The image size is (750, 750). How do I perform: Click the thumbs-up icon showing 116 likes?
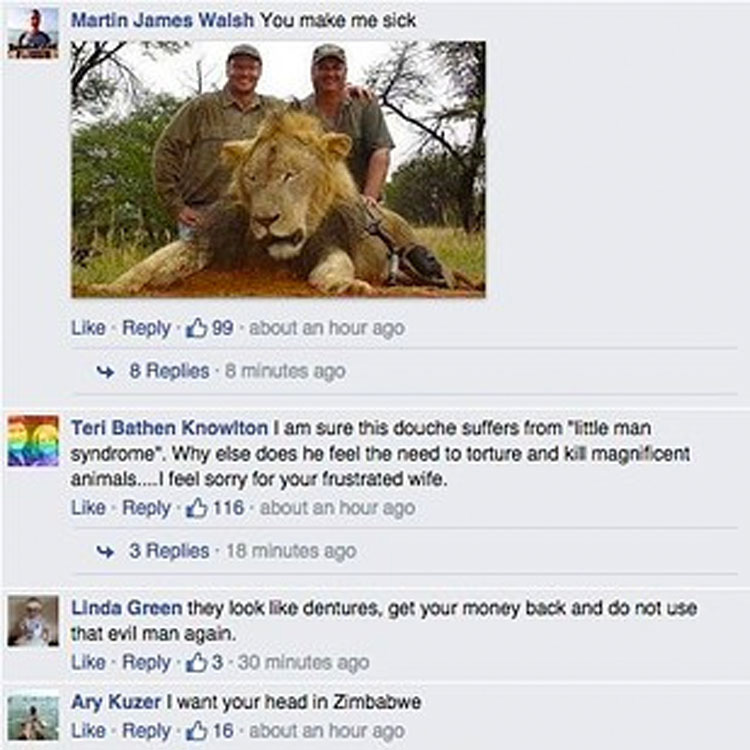click(x=196, y=508)
